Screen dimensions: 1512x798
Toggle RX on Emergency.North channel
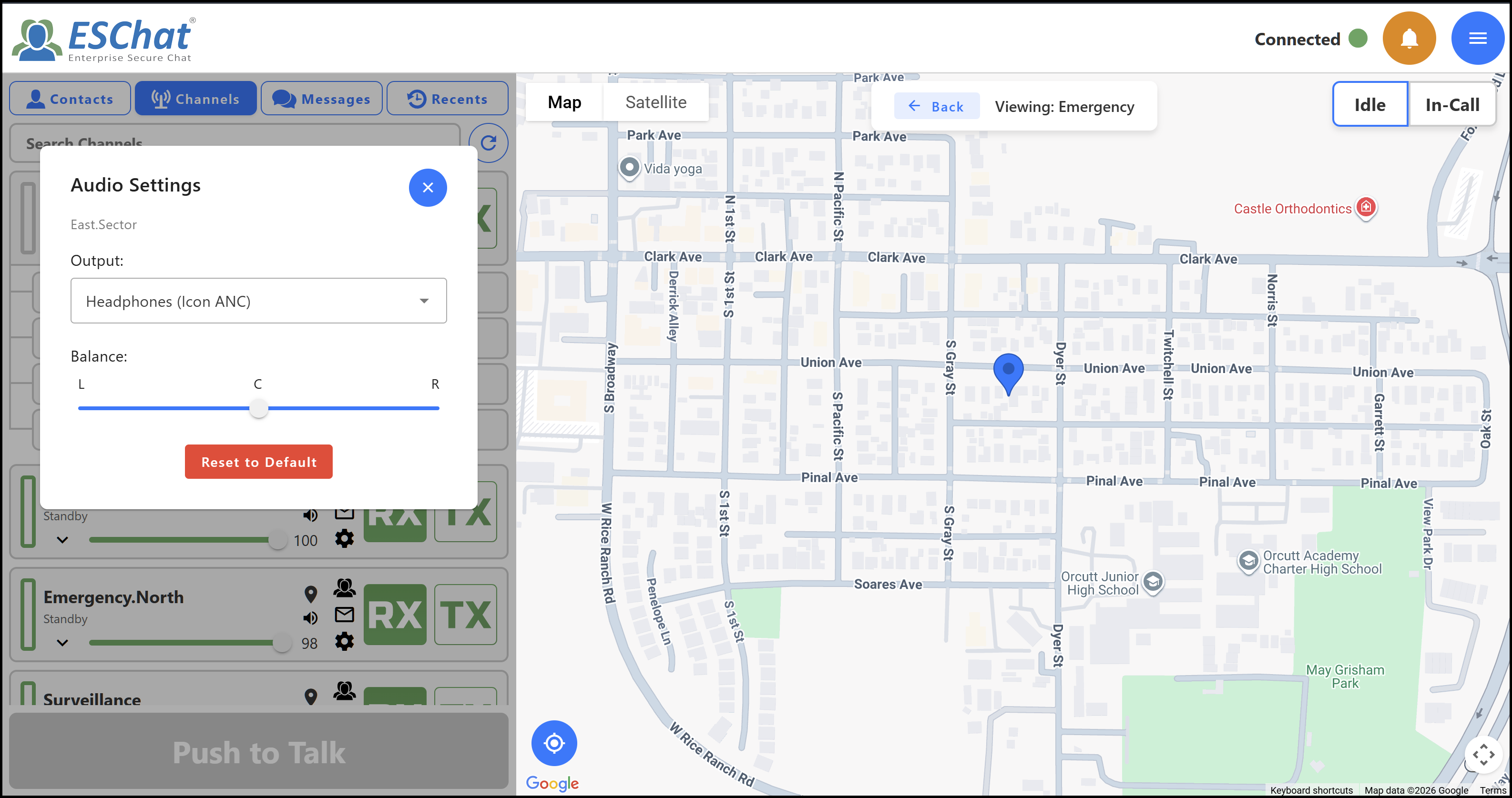394,615
